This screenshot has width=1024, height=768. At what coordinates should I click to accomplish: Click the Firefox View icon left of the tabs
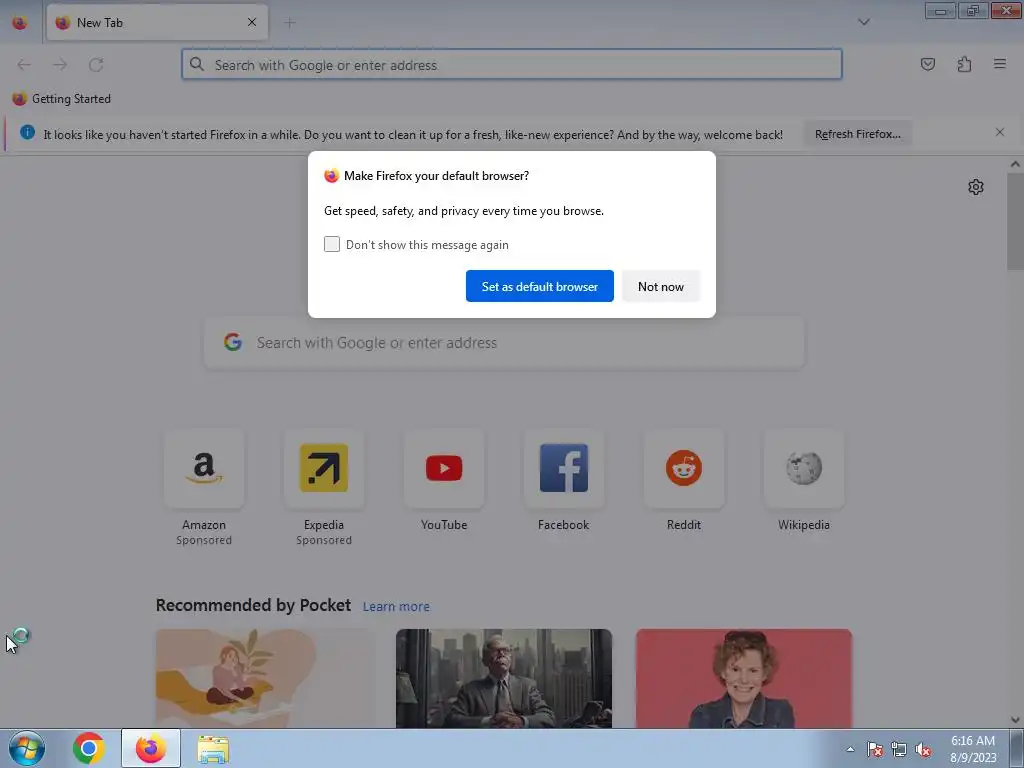[x=20, y=23]
